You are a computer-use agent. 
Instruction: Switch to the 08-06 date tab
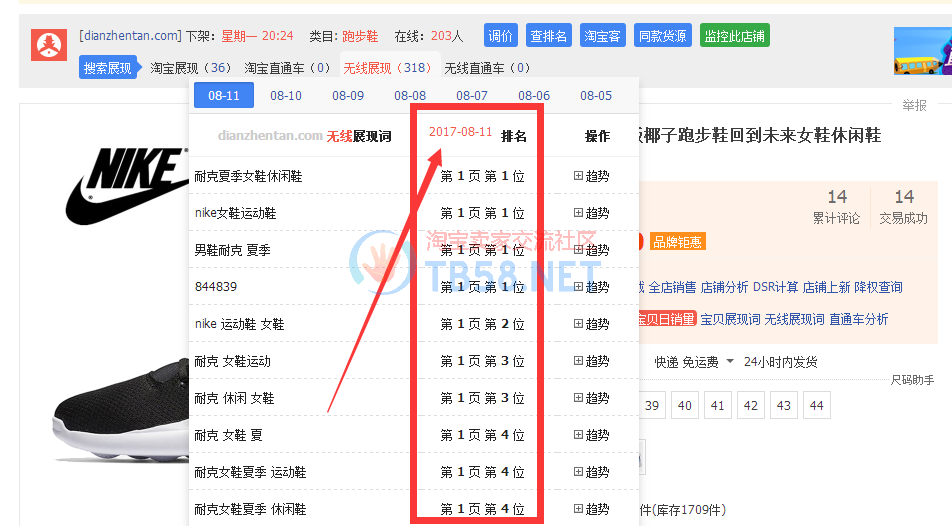pos(534,95)
